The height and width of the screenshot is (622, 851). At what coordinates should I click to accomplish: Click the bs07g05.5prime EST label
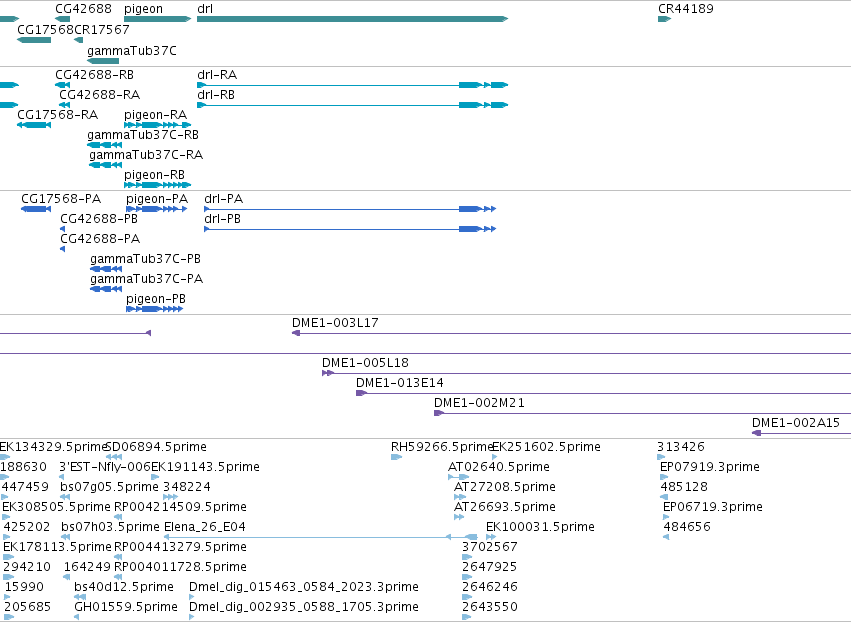click(x=109, y=487)
